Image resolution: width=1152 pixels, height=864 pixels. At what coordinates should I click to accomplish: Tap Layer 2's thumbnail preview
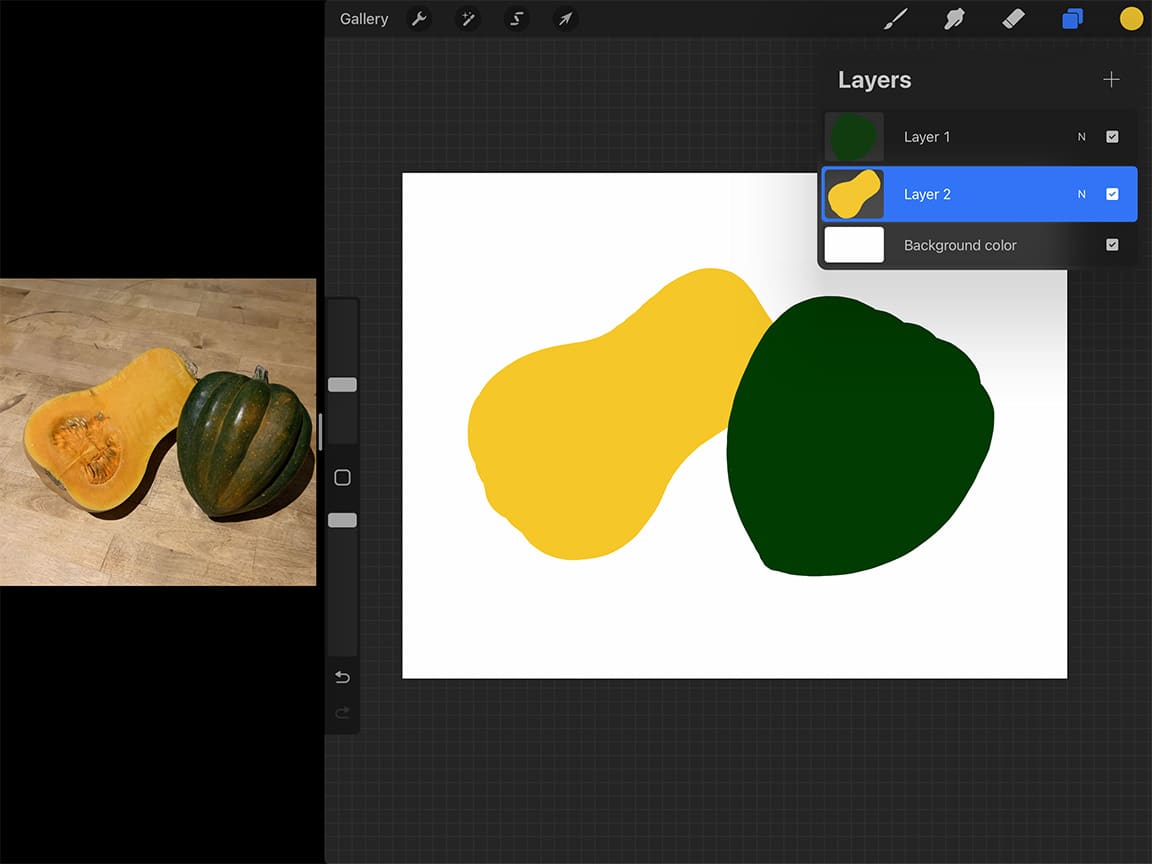coord(853,194)
